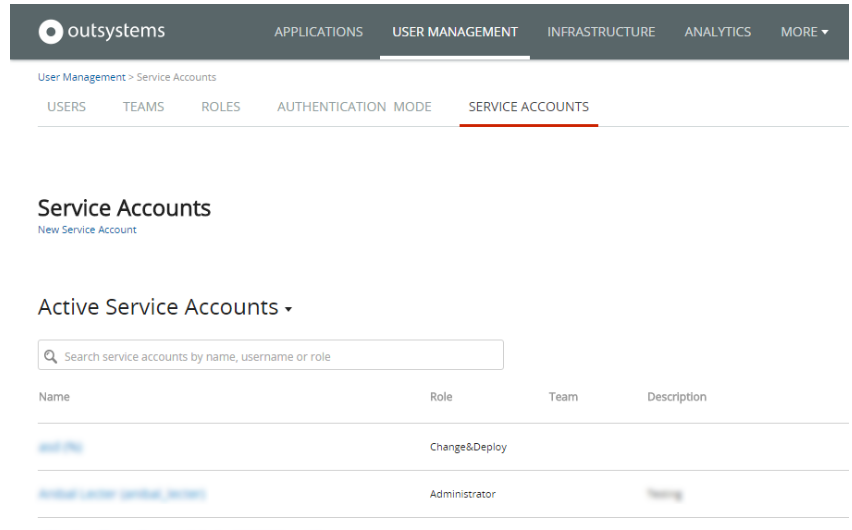
Task: Open the Applications menu
Action: point(318,32)
